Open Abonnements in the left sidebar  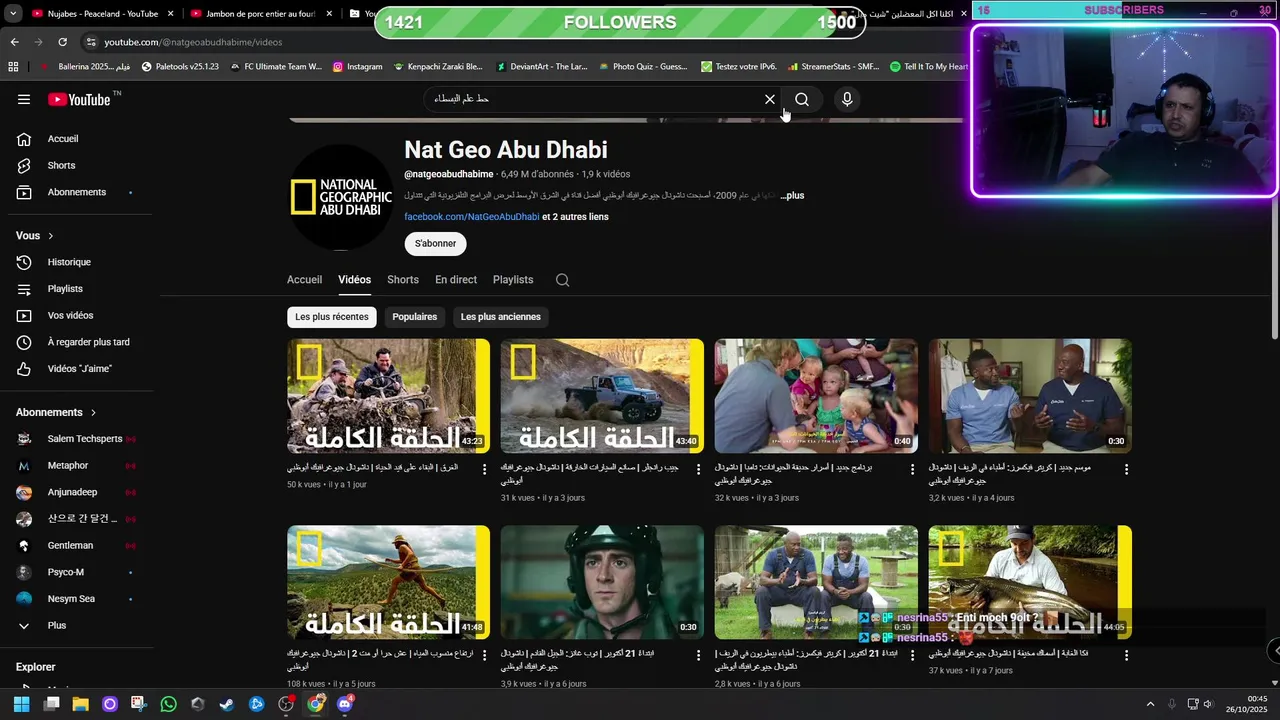tap(76, 192)
